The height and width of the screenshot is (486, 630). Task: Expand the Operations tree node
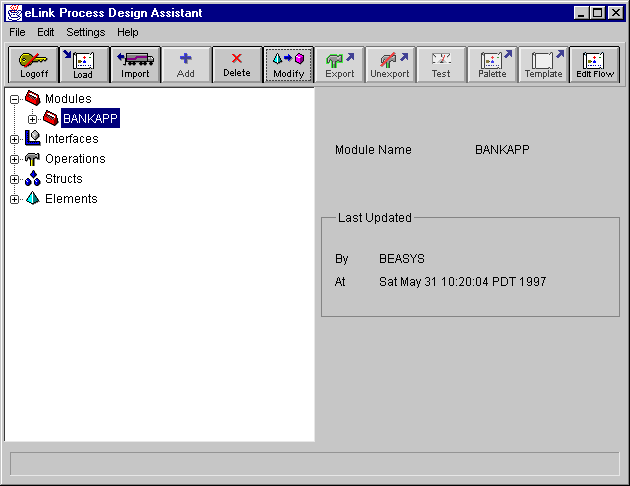[14, 159]
